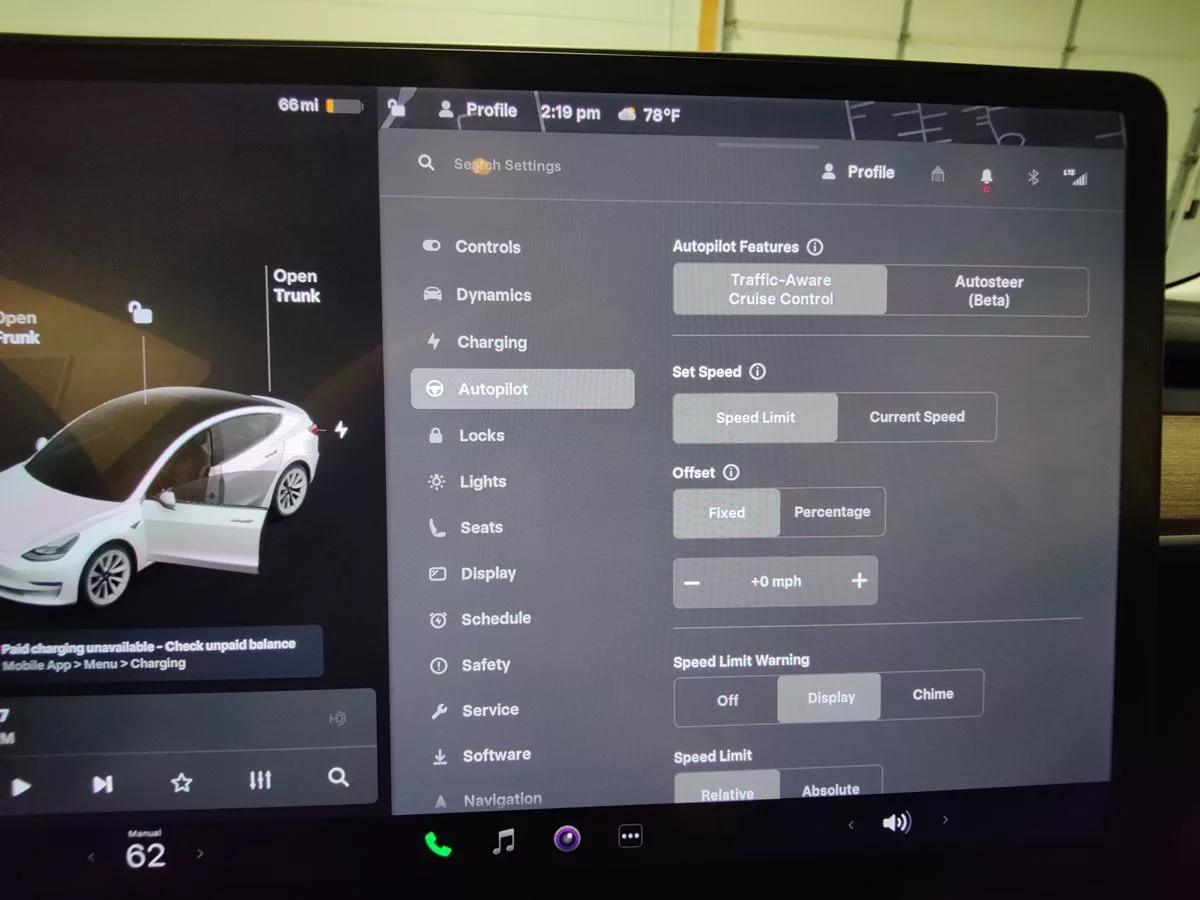Increase speed offset with plus button
This screenshot has width=1200, height=900.
pyautogui.click(x=858, y=581)
